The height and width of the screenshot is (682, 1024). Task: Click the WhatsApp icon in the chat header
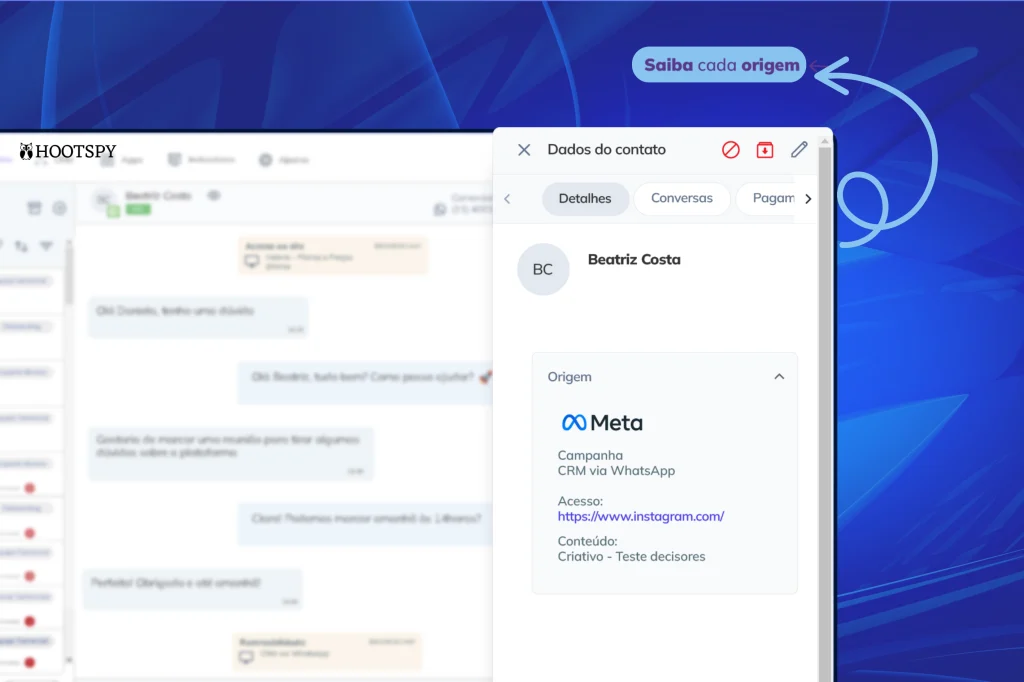(439, 210)
